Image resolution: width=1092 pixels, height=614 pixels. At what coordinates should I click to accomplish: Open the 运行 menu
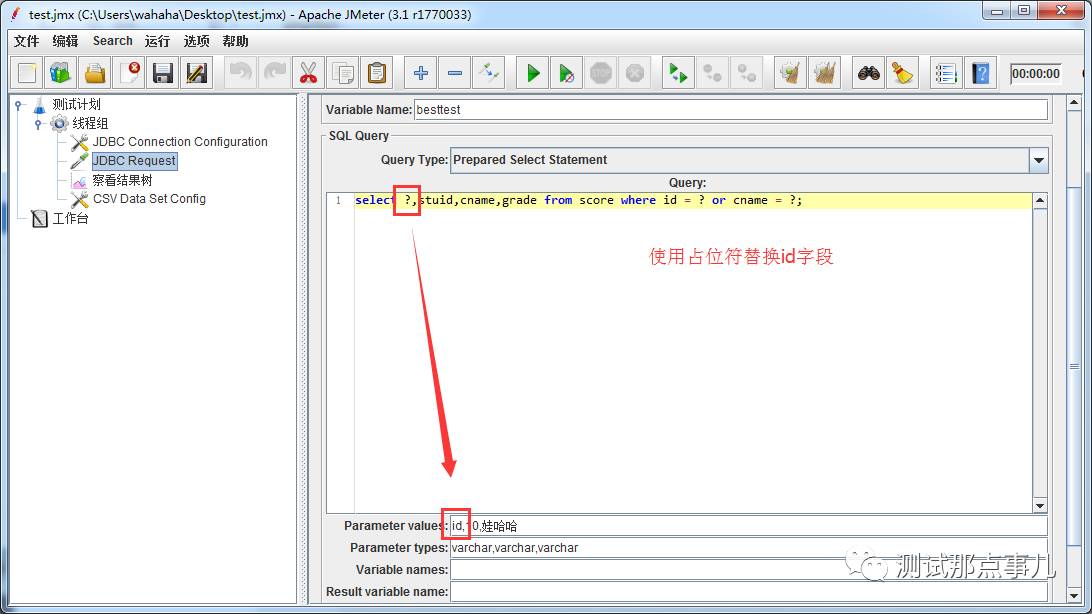pyautogui.click(x=157, y=41)
